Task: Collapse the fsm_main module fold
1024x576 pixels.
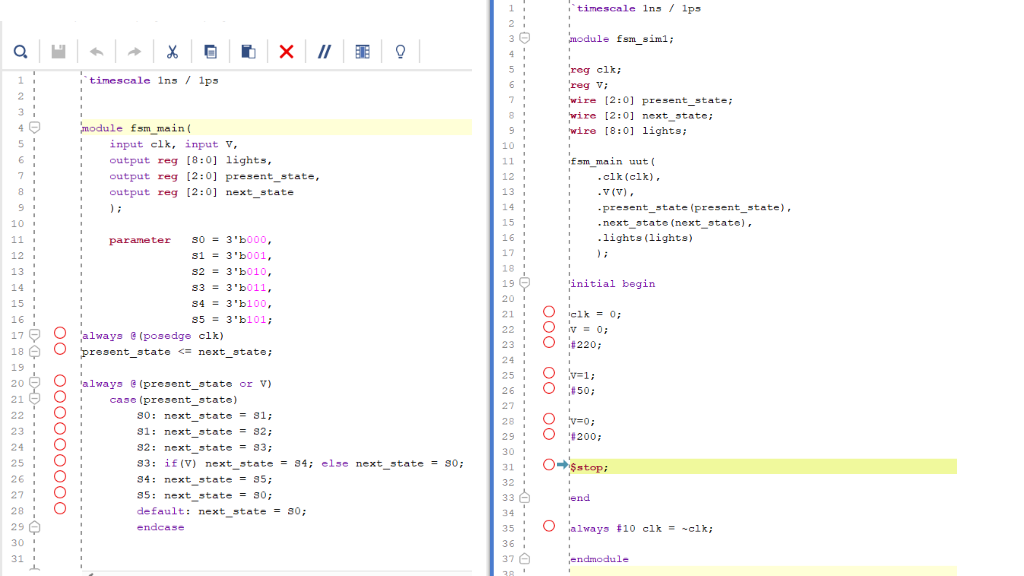Action: 35,127
